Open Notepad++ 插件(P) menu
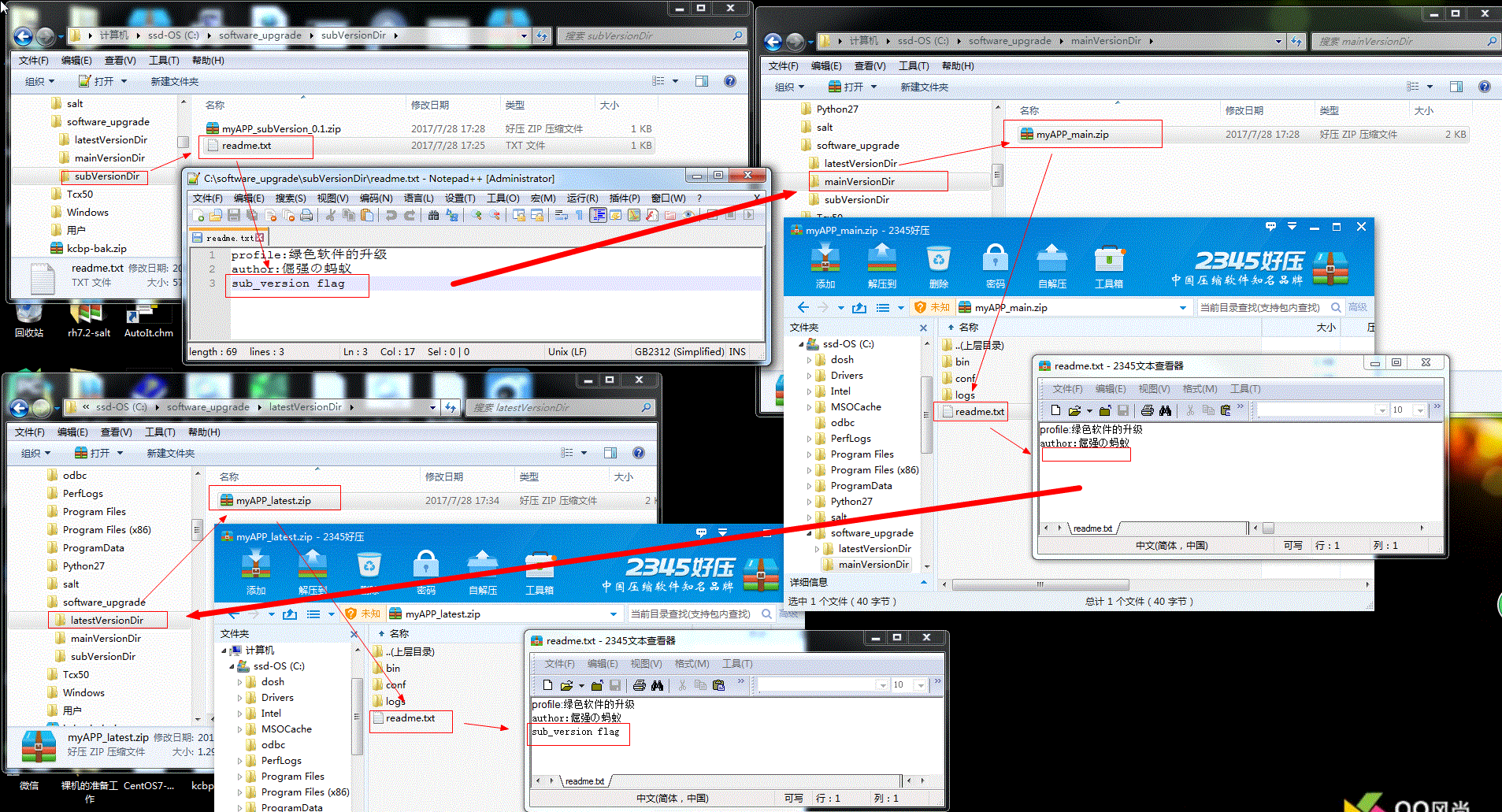 pyautogui.click(x=625, y=198)
